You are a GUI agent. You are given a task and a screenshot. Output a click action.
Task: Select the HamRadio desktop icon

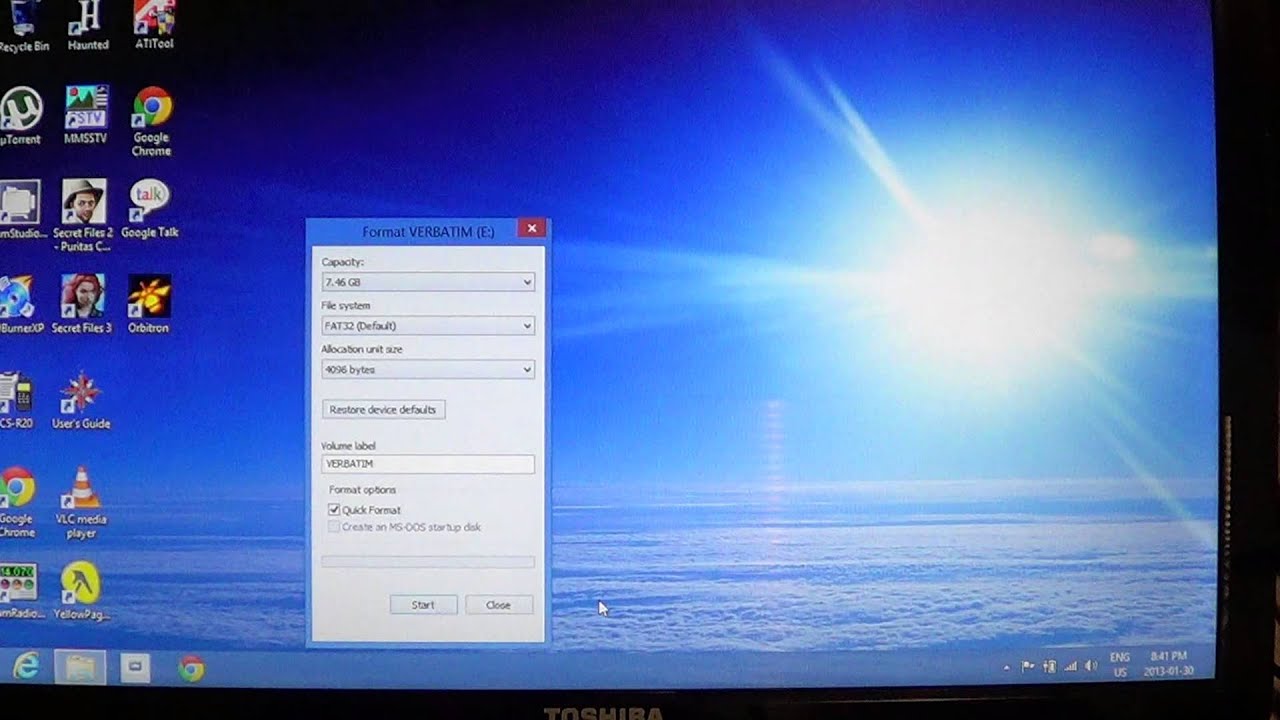click(20, 590)
